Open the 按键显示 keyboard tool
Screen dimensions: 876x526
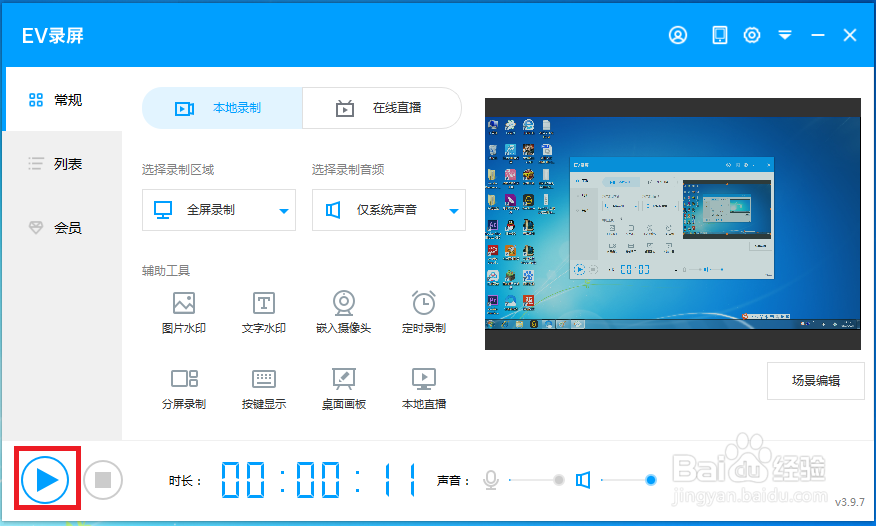264,389
